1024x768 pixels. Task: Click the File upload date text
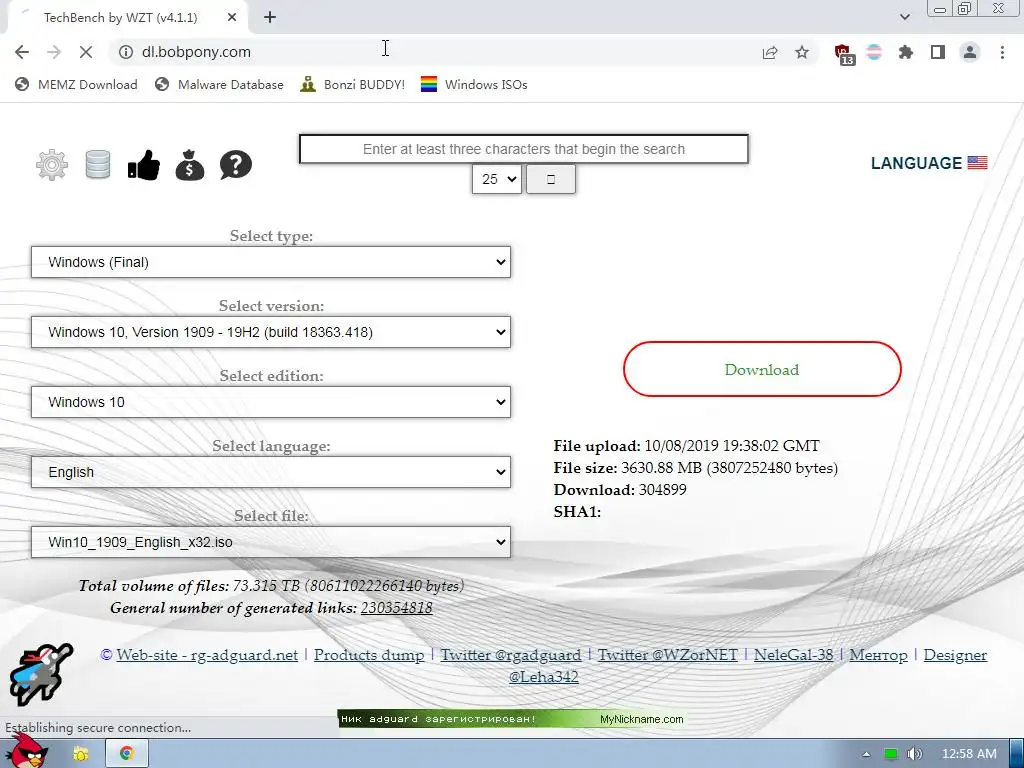pos(731,446)
